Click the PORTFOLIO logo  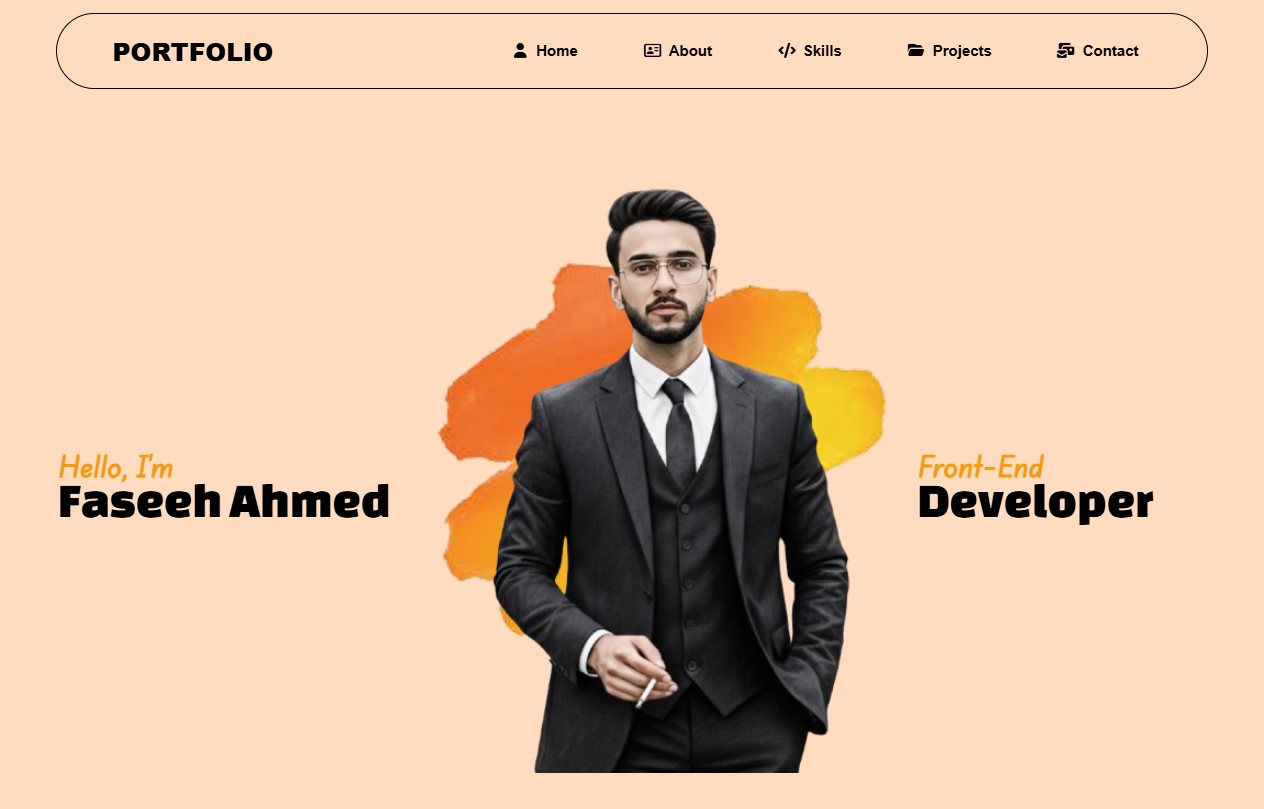[x=193, y=52]
